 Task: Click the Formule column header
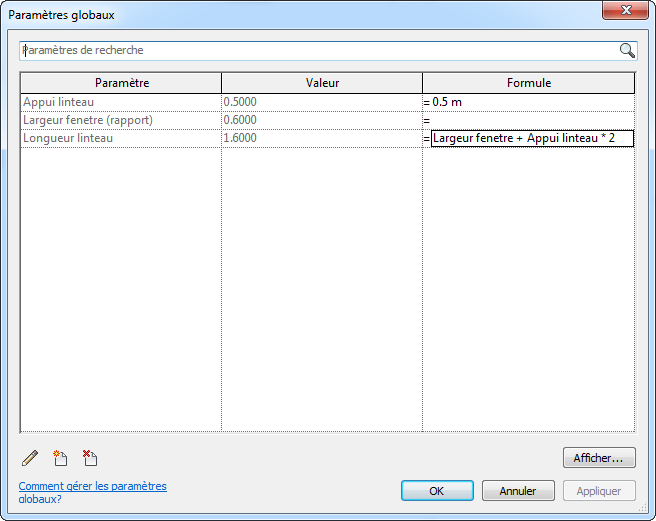coord(529,83)
